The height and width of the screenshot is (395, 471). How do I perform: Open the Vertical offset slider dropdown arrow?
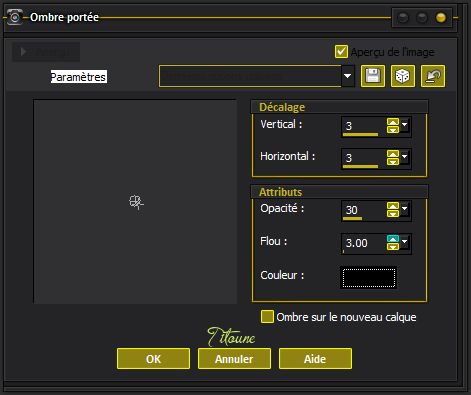(404, 125)
